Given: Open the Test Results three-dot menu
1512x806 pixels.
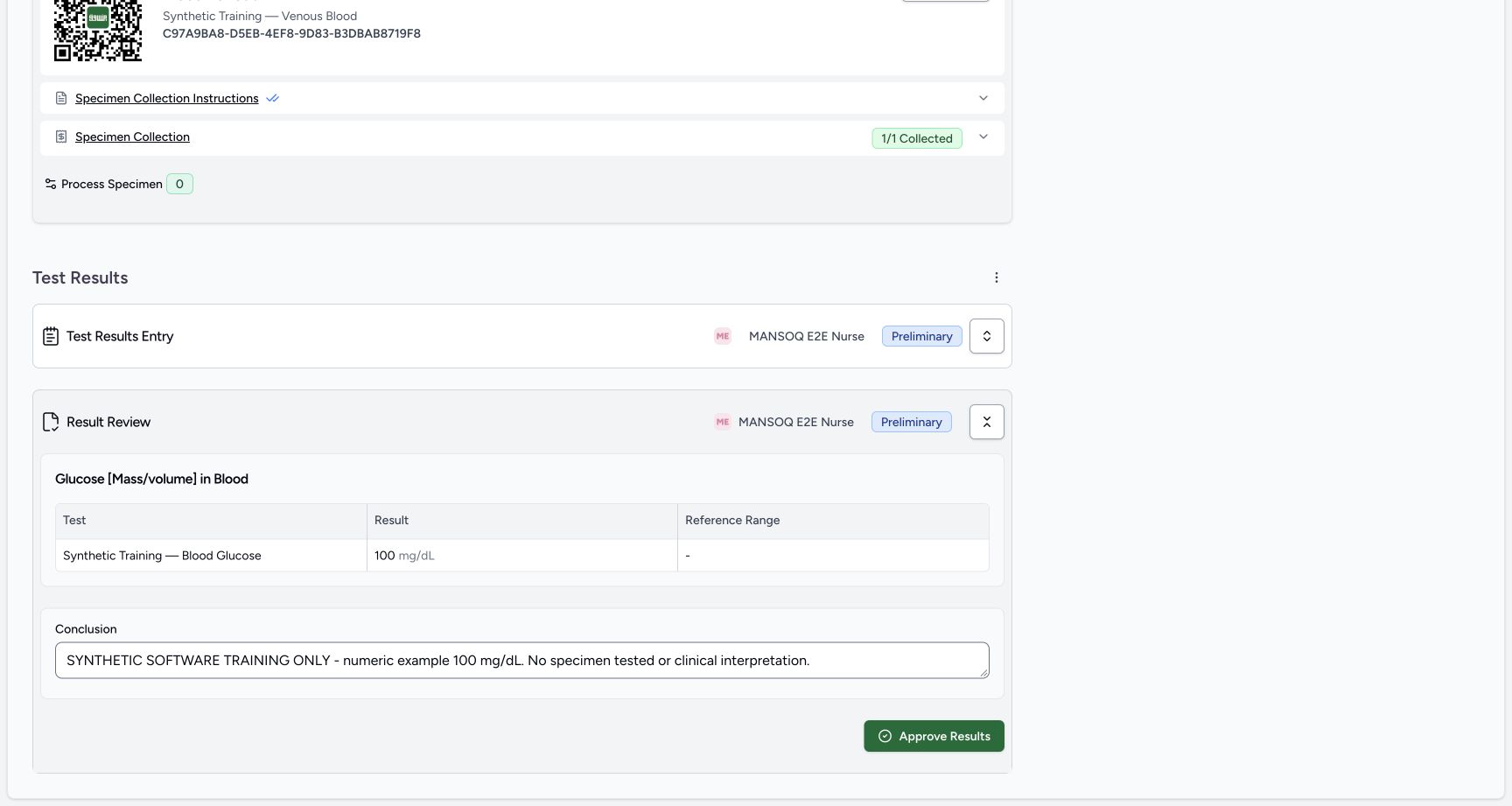Looking at the screenshot, I should [996, 277].
